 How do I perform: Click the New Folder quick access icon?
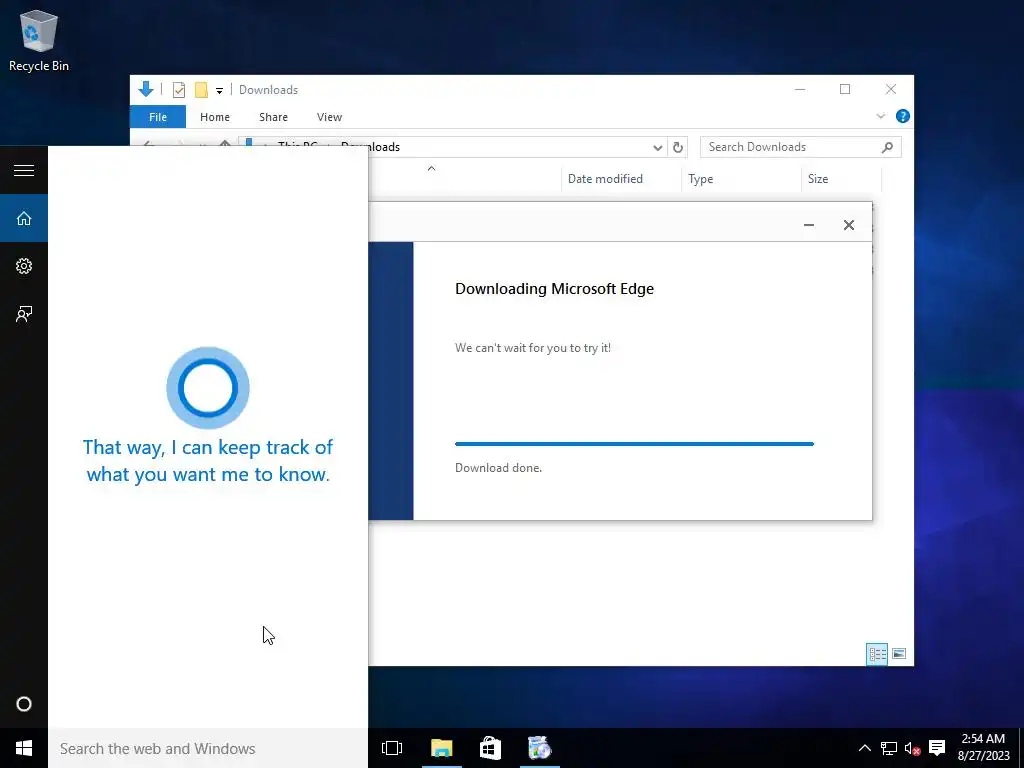(201, 90)
